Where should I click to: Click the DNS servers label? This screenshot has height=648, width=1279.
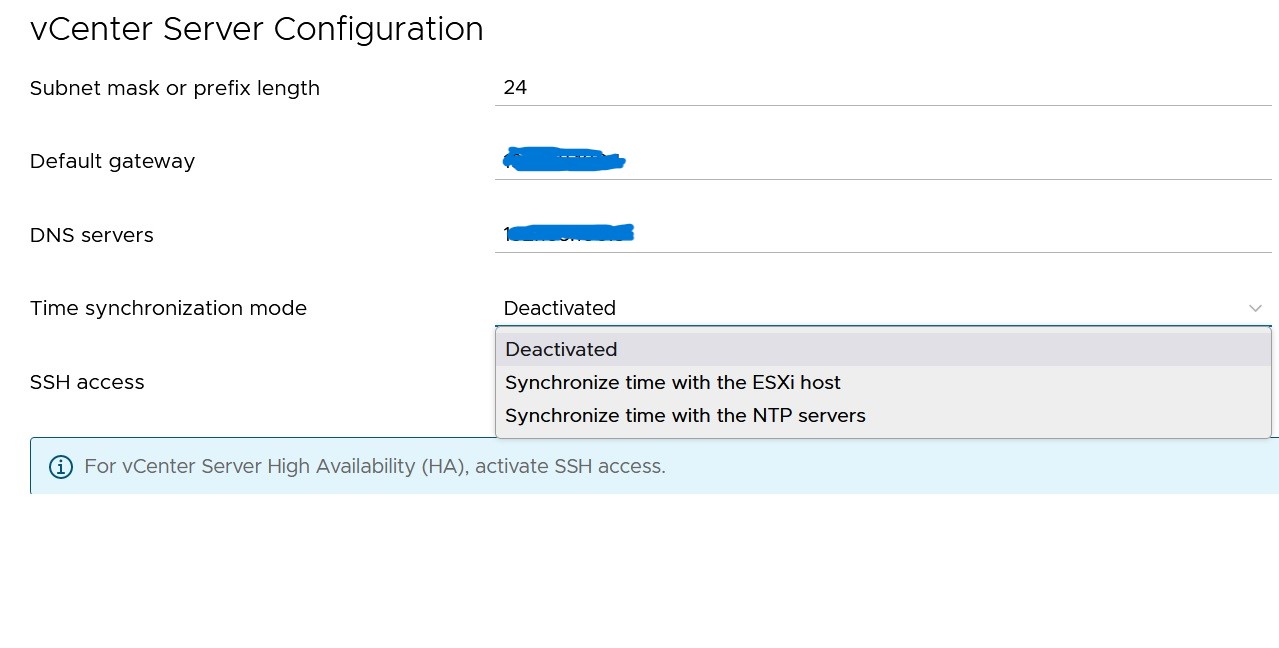[x=92, y=235]
